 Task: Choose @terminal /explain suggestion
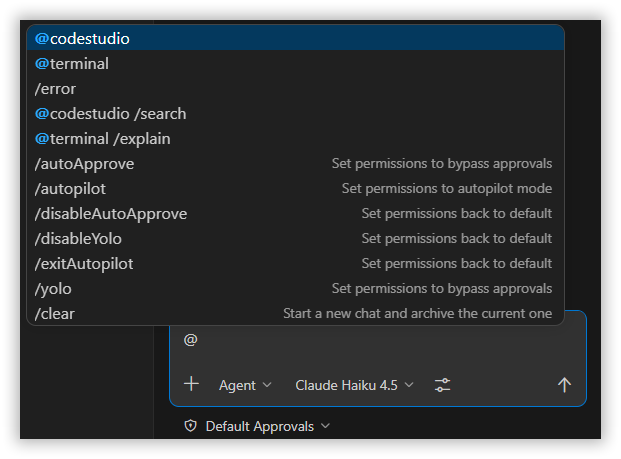(295, 139)
